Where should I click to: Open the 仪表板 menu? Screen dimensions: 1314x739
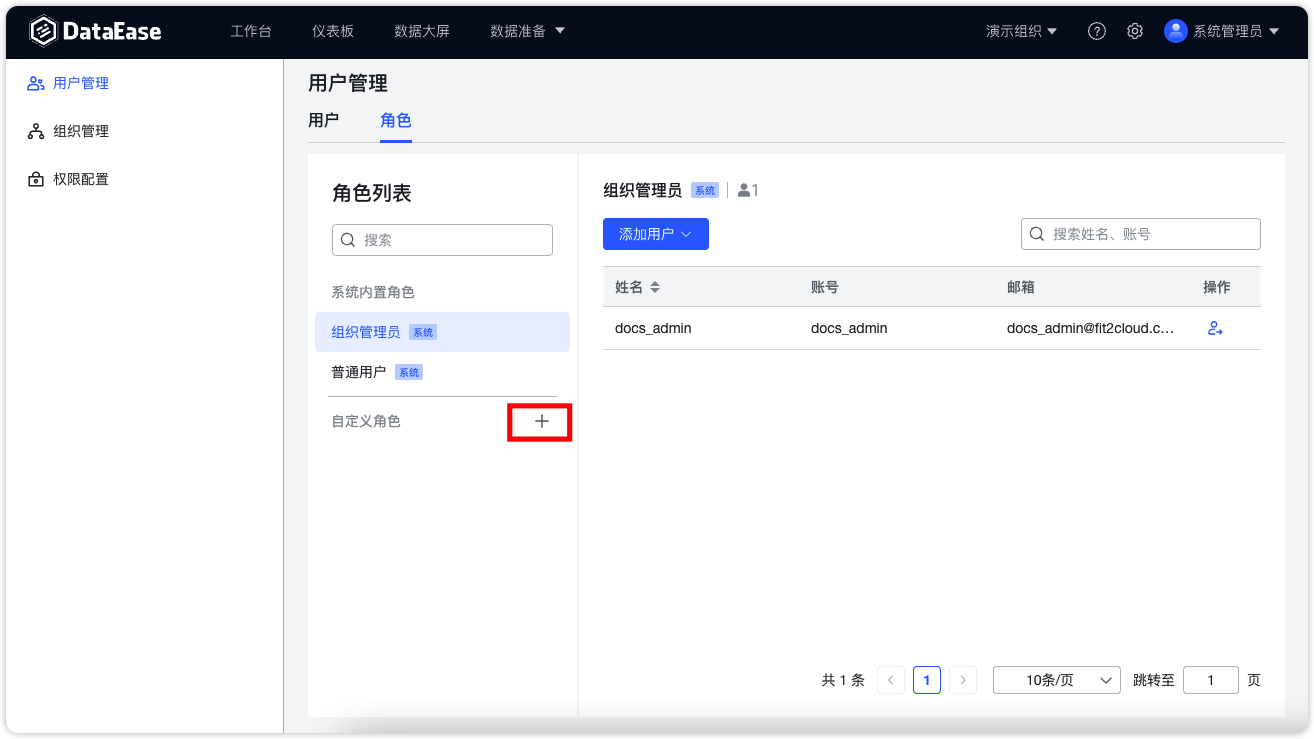point(333,31)
